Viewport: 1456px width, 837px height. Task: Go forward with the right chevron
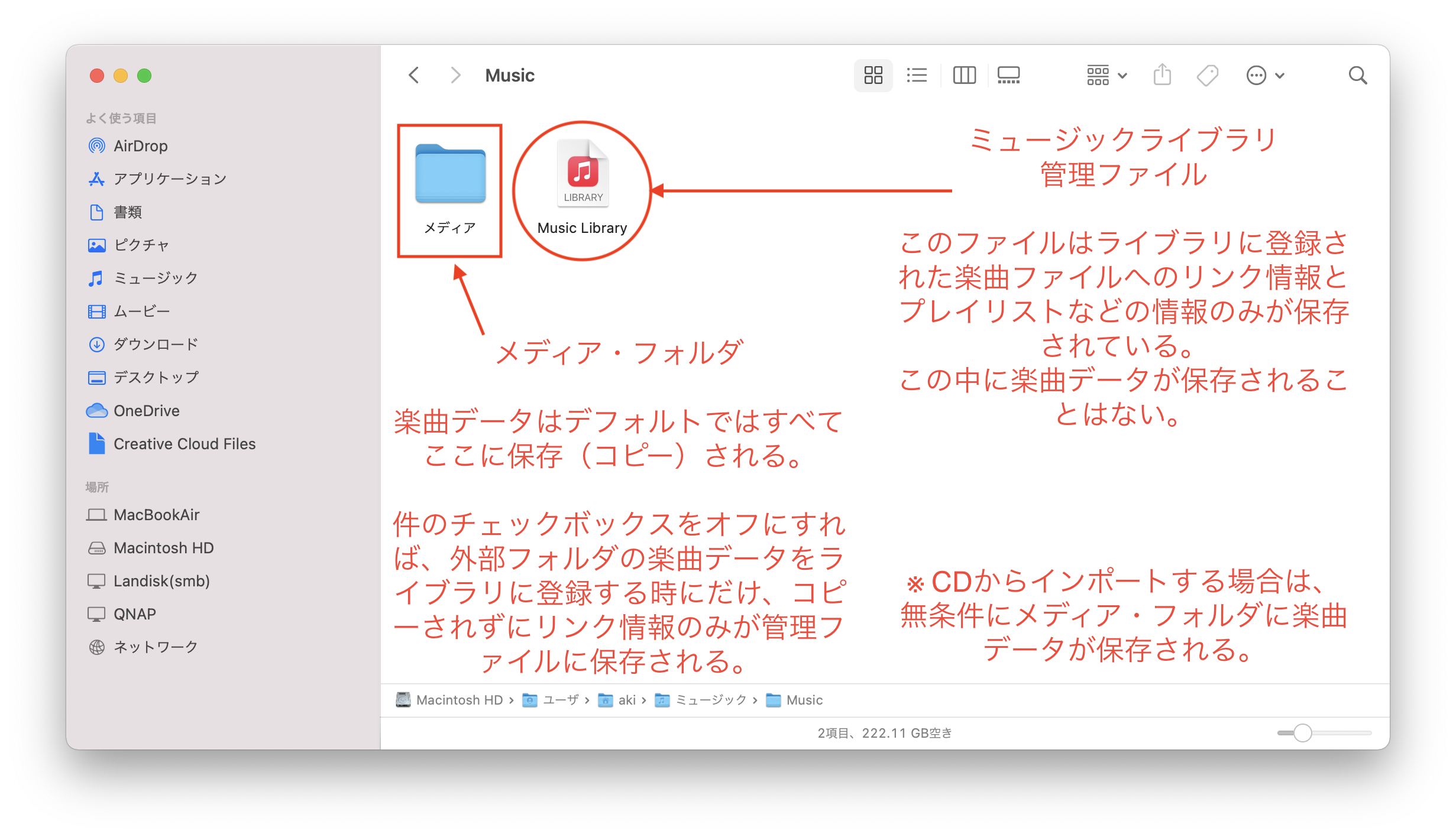455,75
